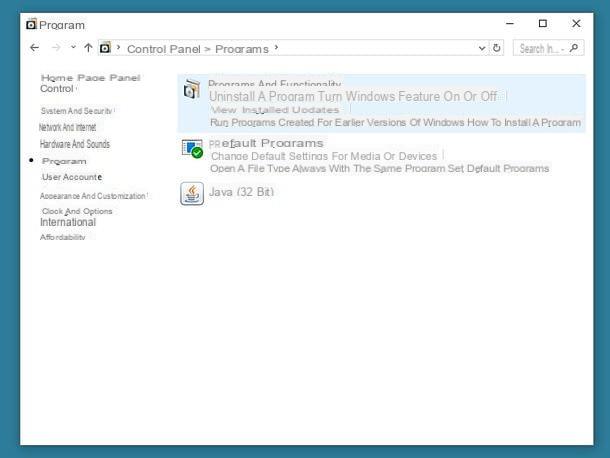
Task: Open Set Default Programs link
Action: [498, 168]
